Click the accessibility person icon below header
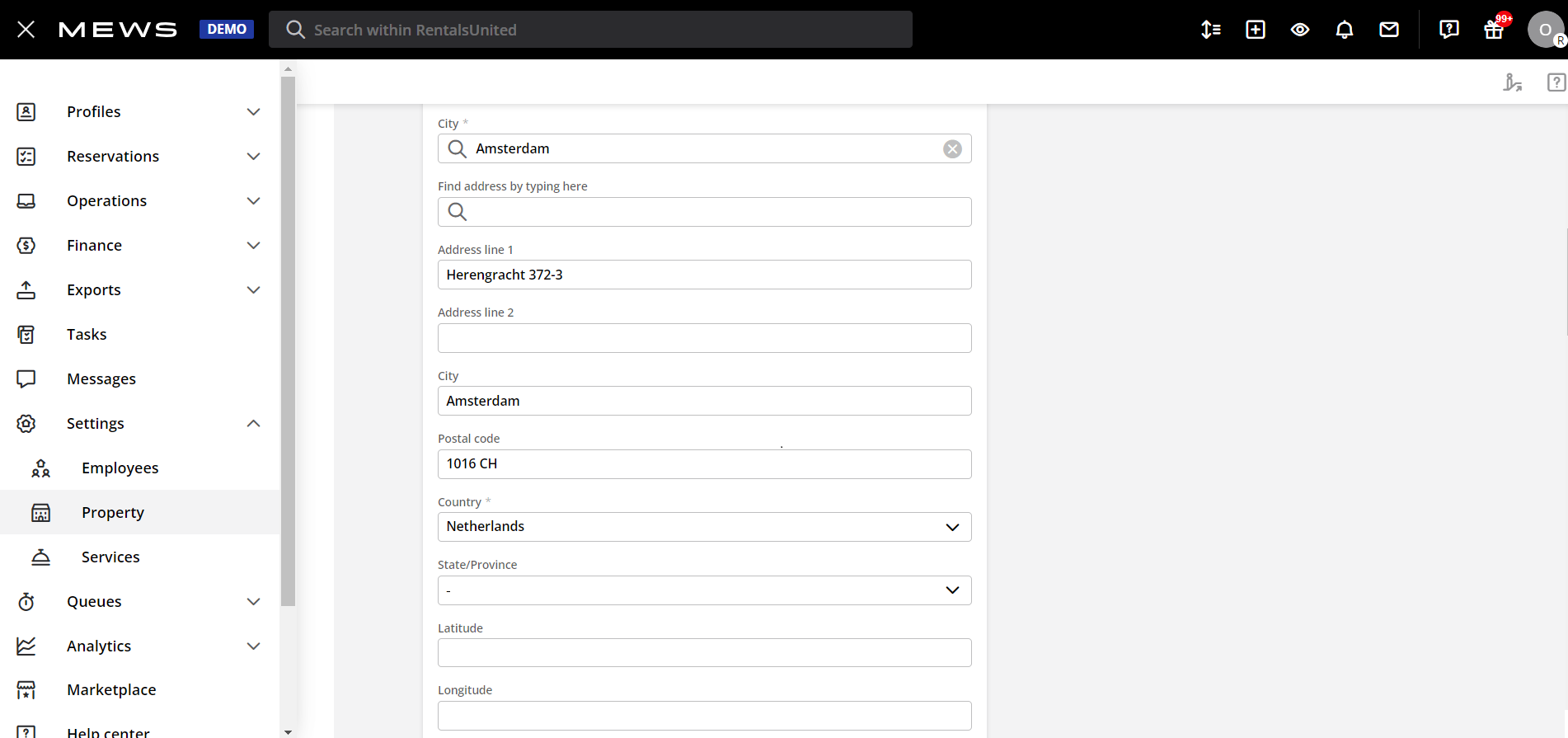The height and width of the screenshot is (738, 1568). 1512,82
